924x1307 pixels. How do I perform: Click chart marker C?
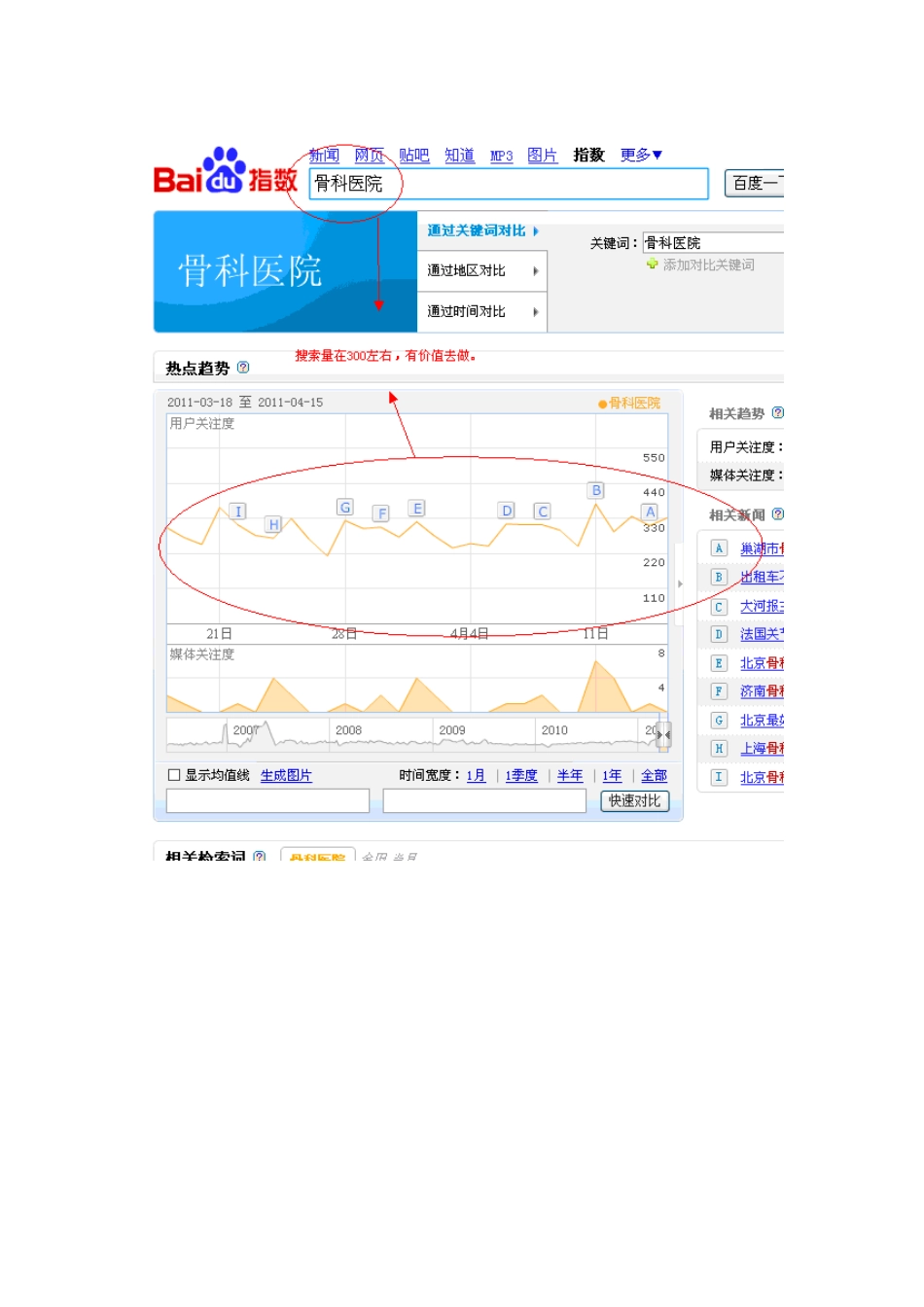(x=543, y=511)
